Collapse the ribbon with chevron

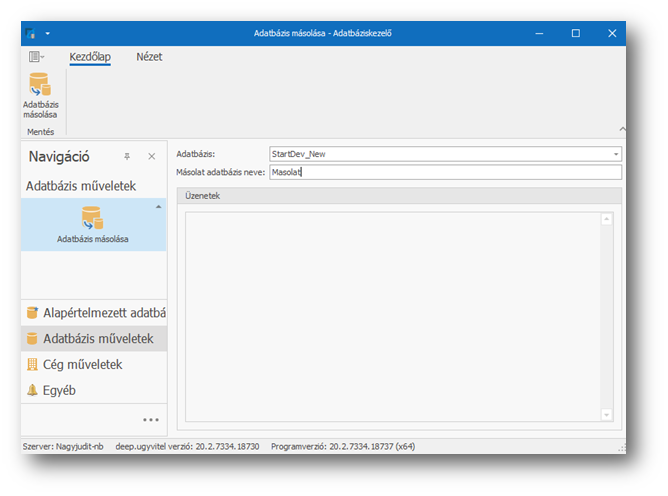(621, 129)
